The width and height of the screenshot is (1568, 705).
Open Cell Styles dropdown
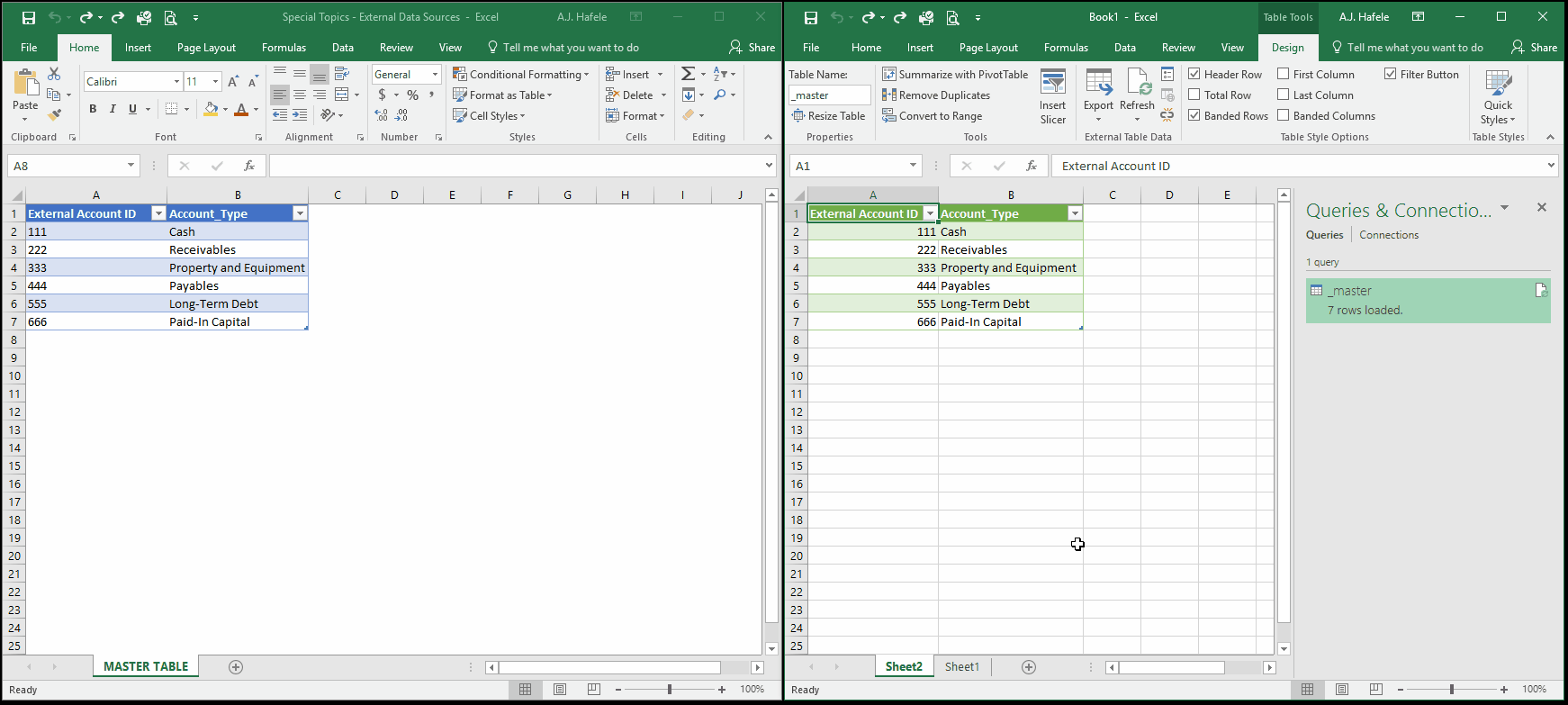(x=490, y=115)
